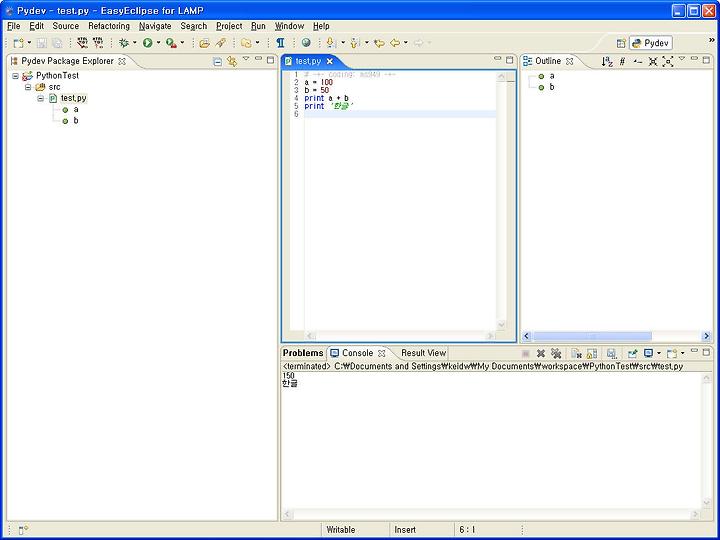
Task: Open Display Selected Console dropdown arrow
Action: pyautogui.click(x=659, y=353)
